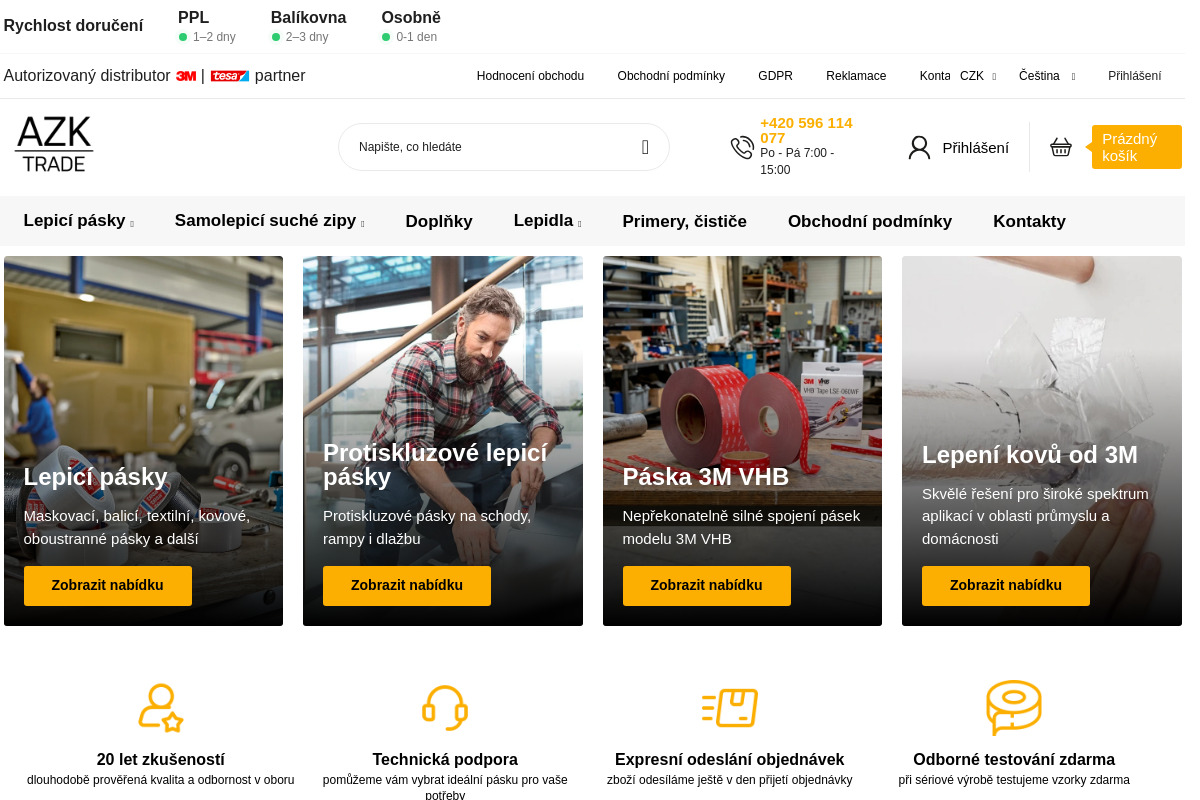Expand the Lepicí pásky menu

pyautogui.click(x=78, y=221)
